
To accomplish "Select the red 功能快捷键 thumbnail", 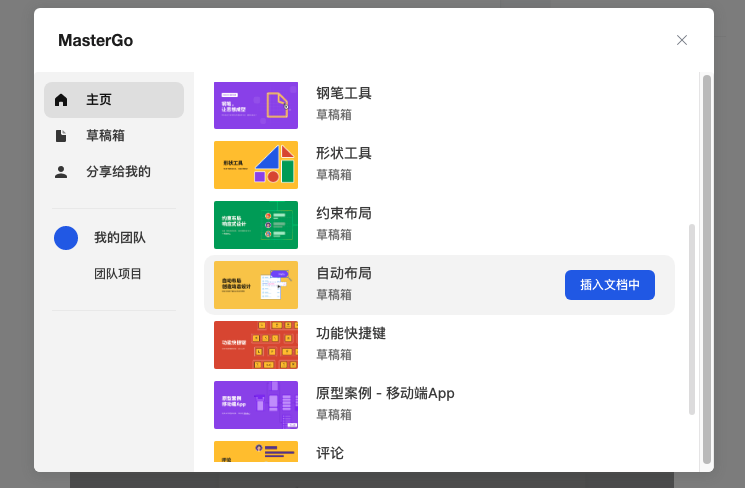I will 256,345.
